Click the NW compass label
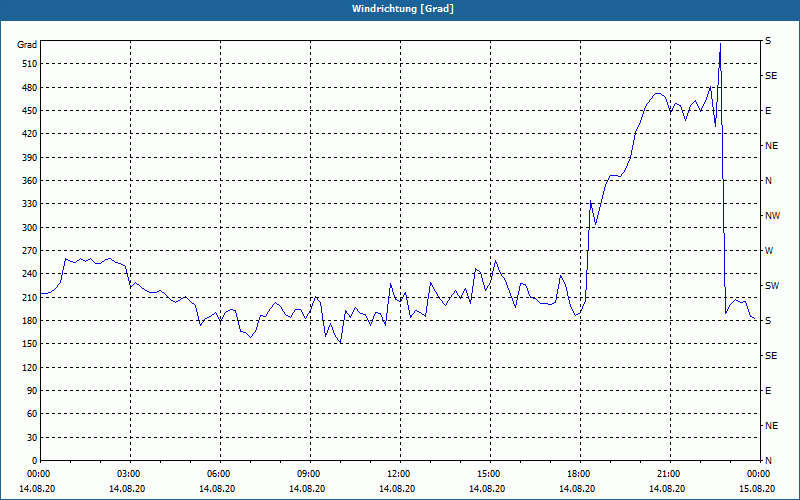The height and width of the screenshot is (500, 800). 772,216
